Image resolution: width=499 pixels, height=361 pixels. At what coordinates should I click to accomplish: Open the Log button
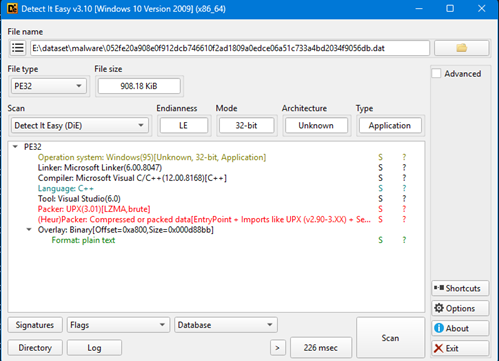pyautogui.click(x=94, y=348)
